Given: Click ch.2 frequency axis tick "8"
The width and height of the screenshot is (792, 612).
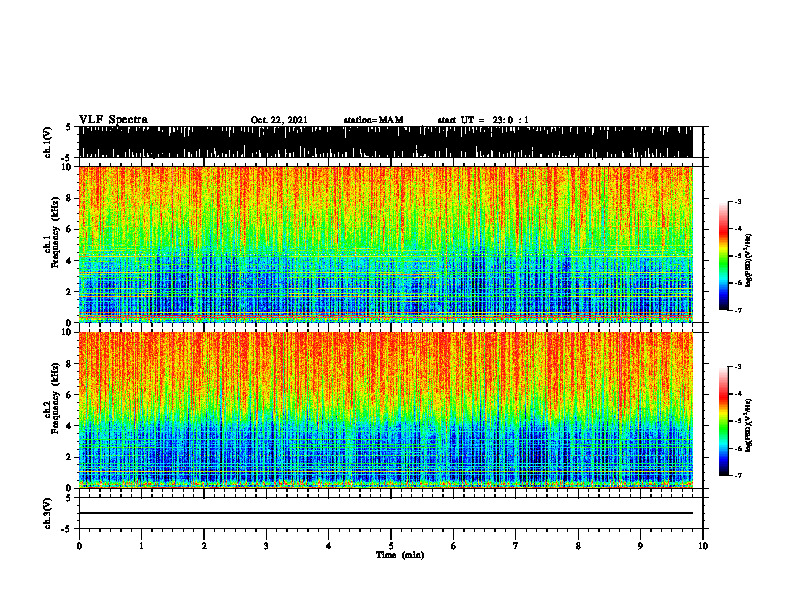Looking at the screenshot, I should tap(70, 364).
